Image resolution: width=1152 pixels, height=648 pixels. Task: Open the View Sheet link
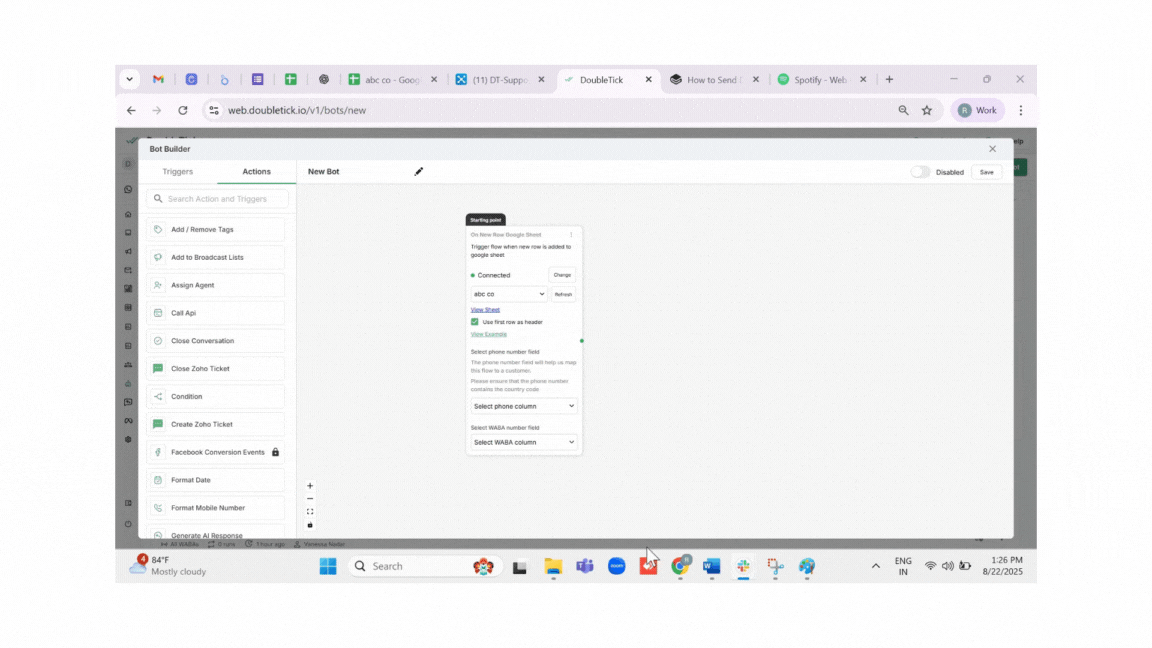[x=485, y=310]
